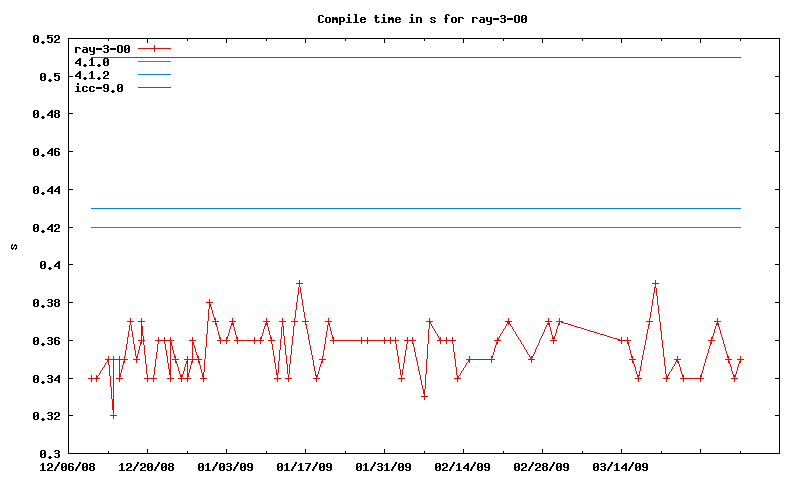Click the icc-9.0 legend line sample
This screenshot has width=800, height=480.
[x=155, y=88]
